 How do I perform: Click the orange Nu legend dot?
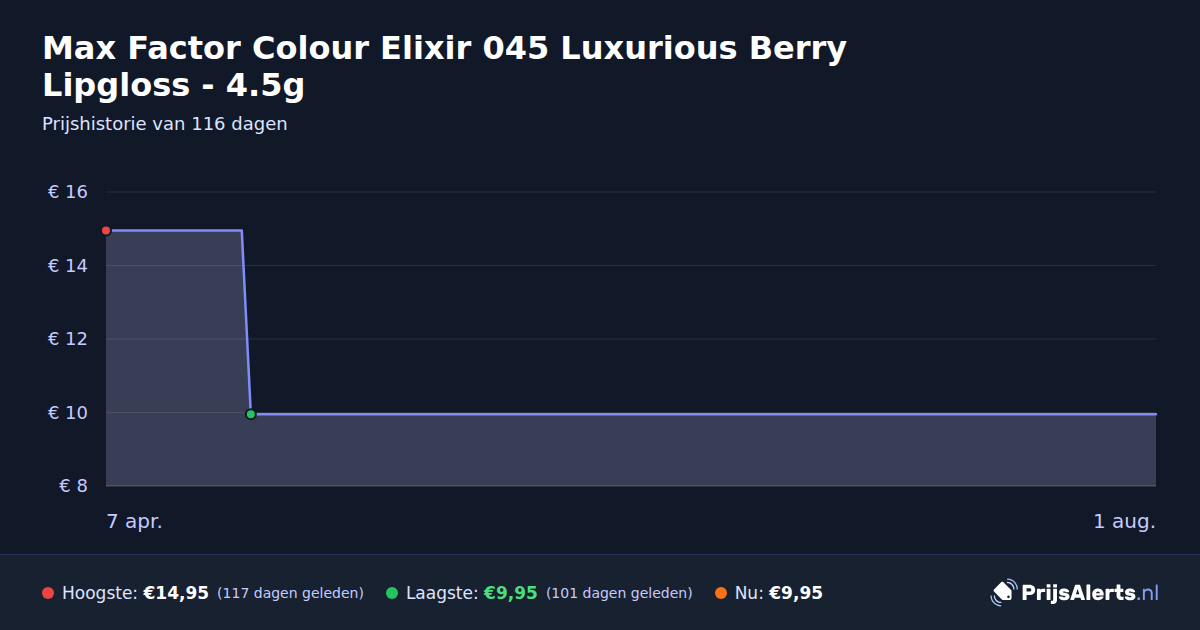point(721,593)
